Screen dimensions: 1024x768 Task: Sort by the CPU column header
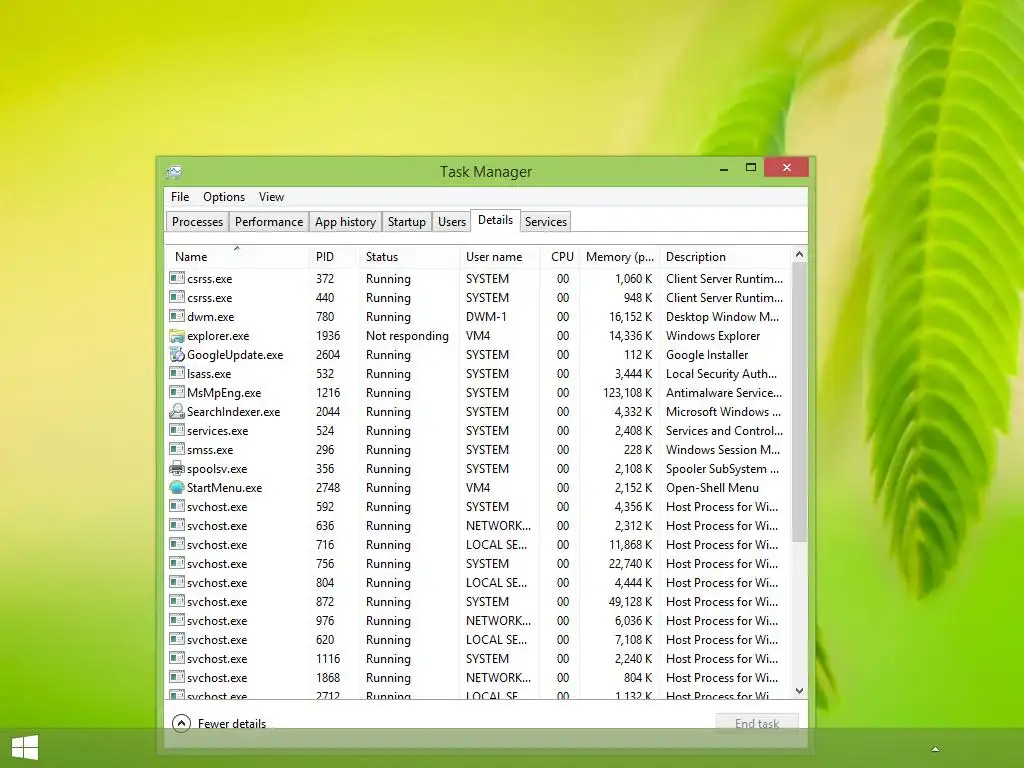point(560,257)
